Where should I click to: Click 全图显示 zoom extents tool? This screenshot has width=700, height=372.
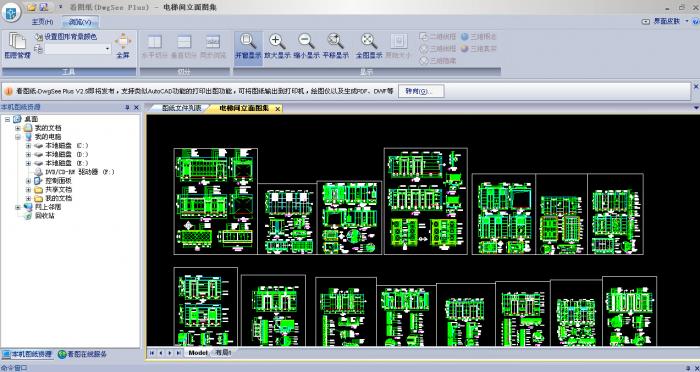[x=369, y=46]
